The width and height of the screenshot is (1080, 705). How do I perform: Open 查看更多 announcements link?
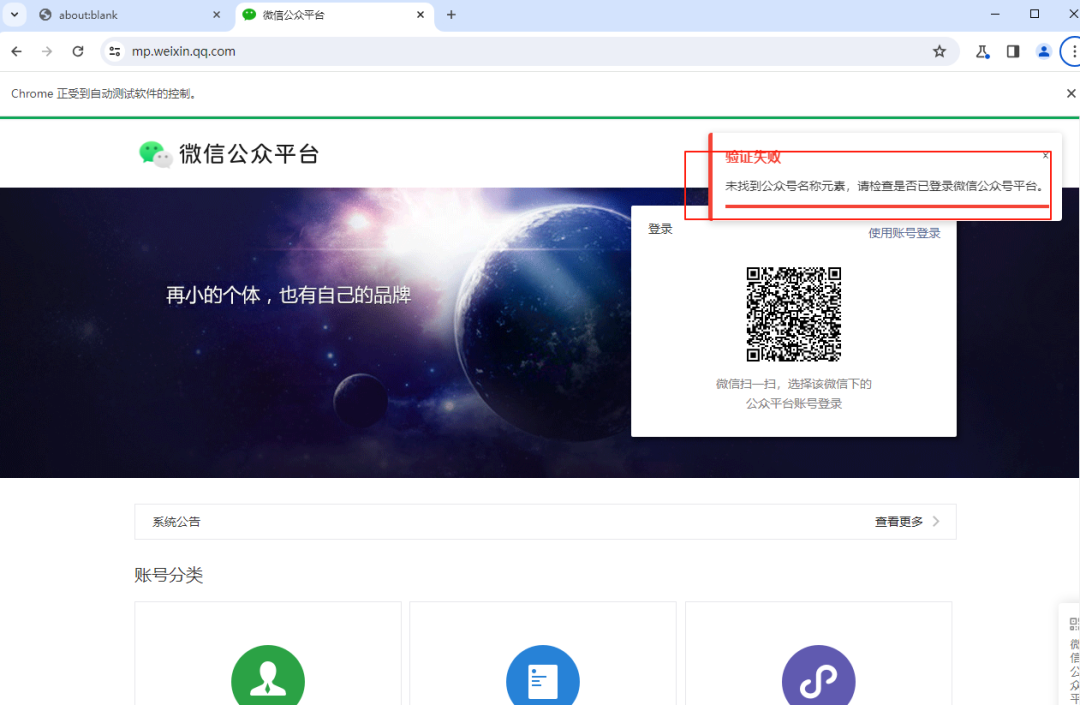tap(898, 521)
